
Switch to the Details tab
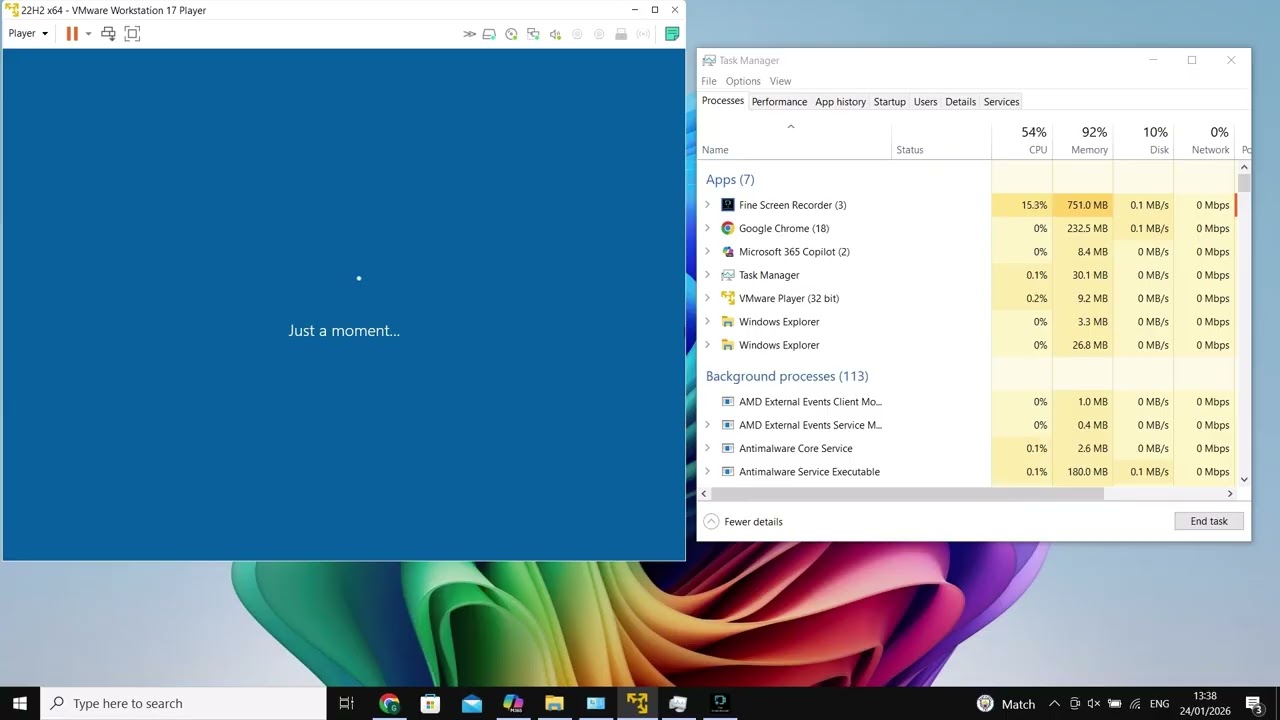(960, 102)
